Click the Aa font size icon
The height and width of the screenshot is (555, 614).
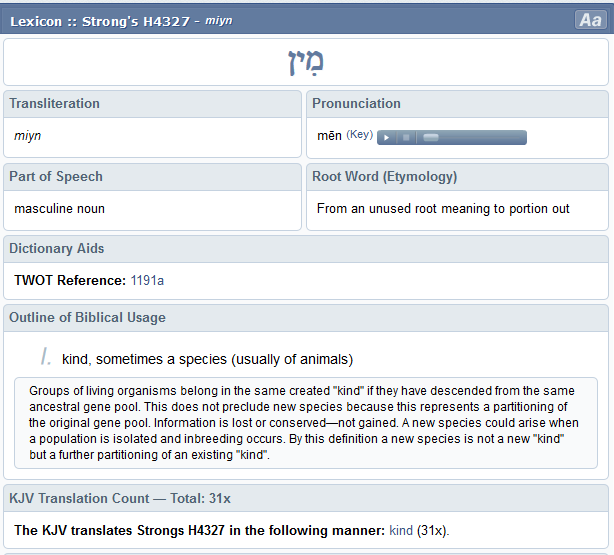tap(589, 20)
